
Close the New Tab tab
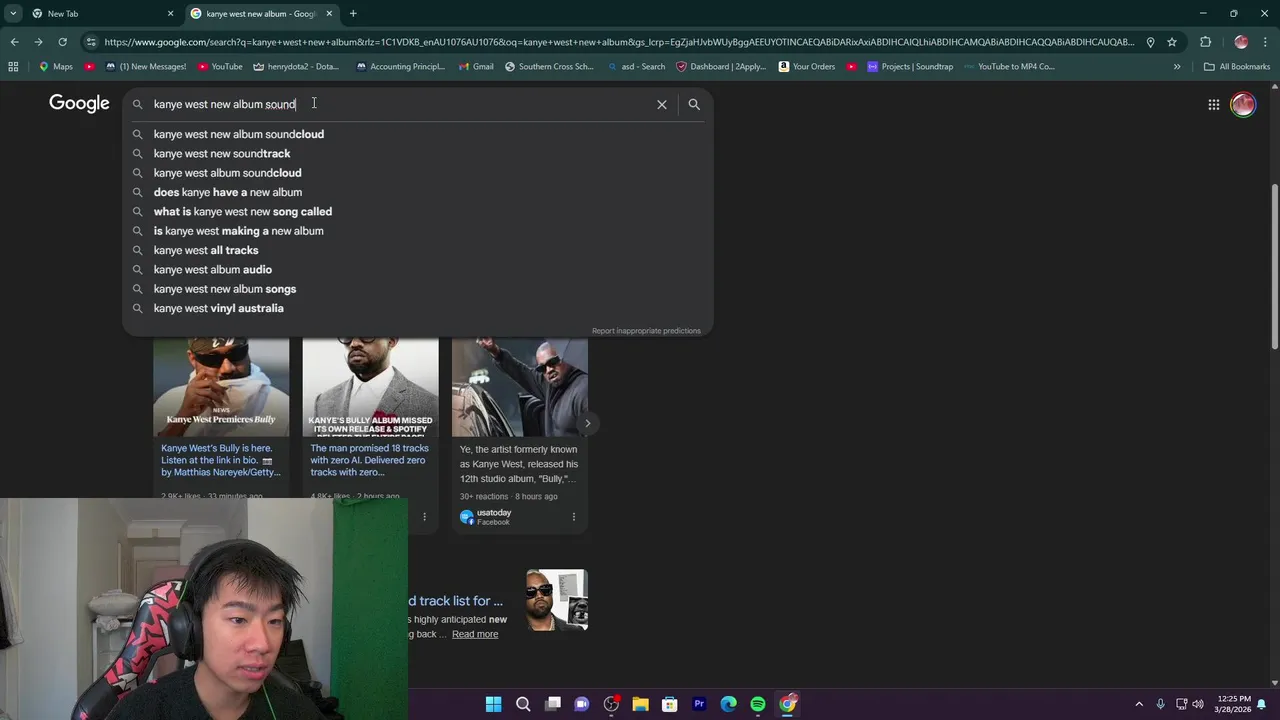pyautogui.click(x=170, y=13)
